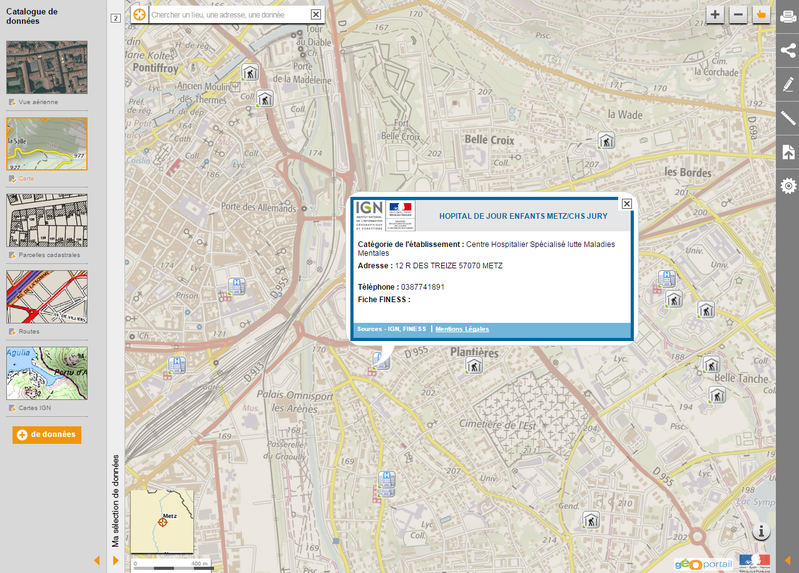Click the search field for a place
799x573 pixels.
(228, 15)
